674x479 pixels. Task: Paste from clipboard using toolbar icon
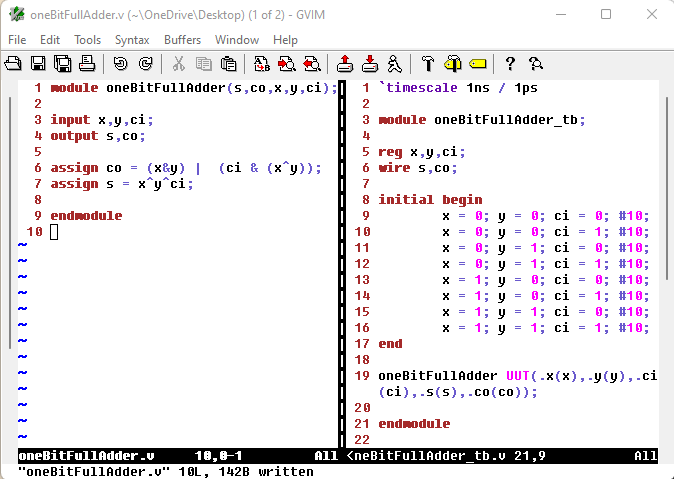click(229, 64)
